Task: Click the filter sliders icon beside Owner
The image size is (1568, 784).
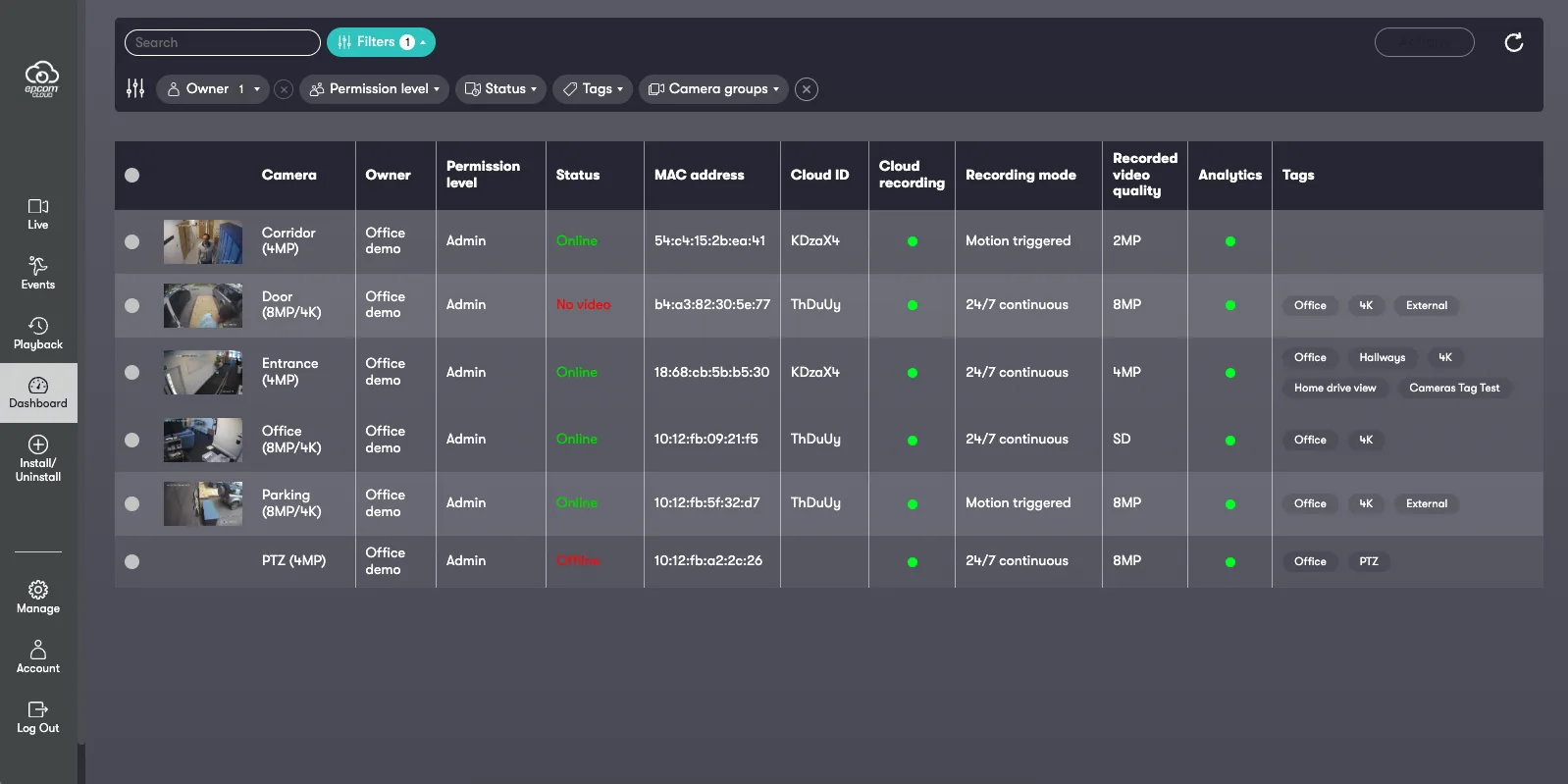Action: [x=135, y=88]
